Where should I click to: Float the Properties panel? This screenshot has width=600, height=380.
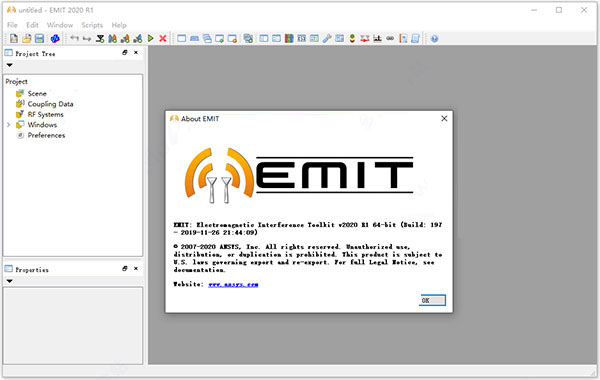pyautogui.click(x=125, y=269)
